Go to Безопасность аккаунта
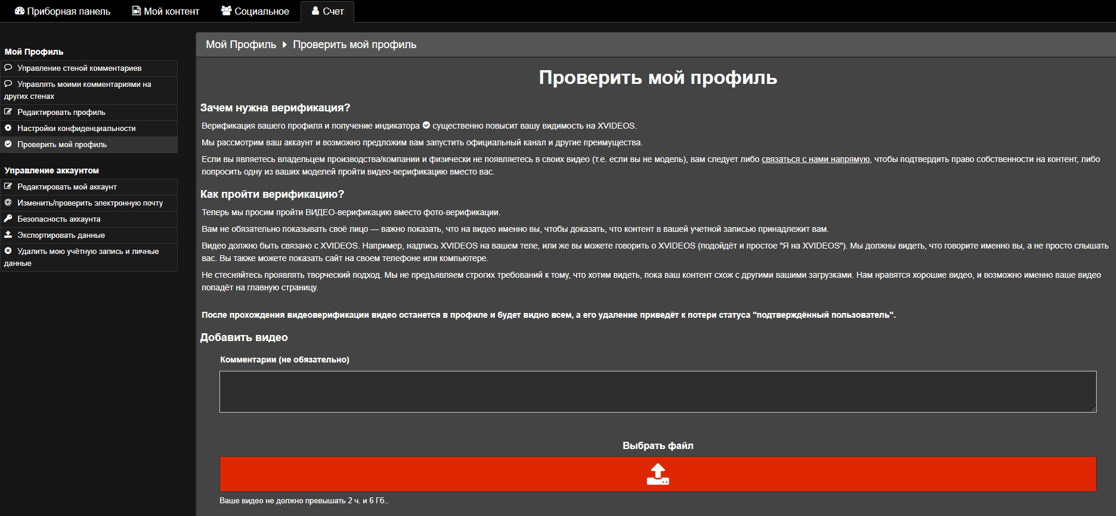 [x=88, y=219]
